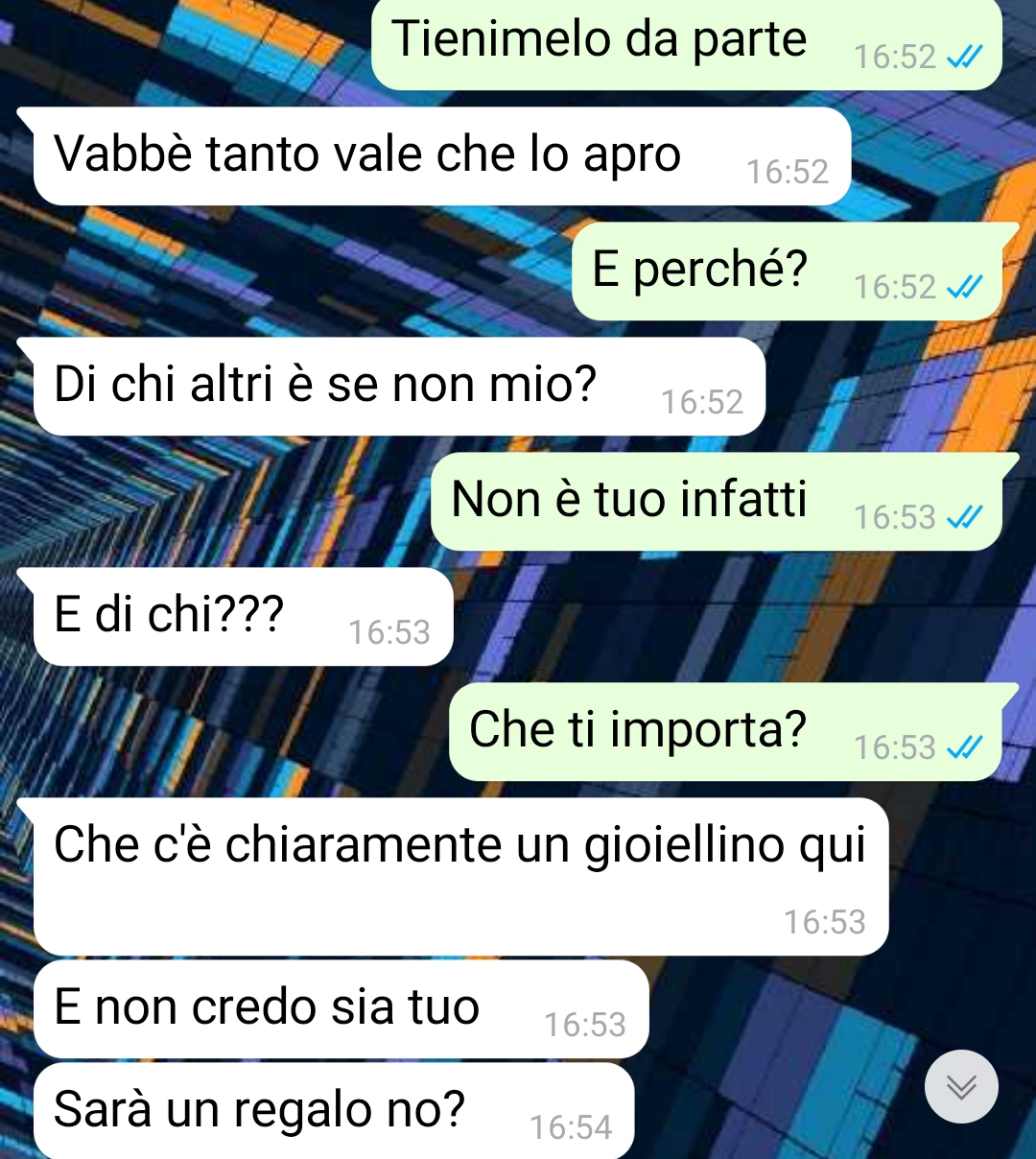This screenshot has width=1036, height=1159.
Task: Select message 'Vabbè tanto vale che lo apro'
Action: [442, 155]
